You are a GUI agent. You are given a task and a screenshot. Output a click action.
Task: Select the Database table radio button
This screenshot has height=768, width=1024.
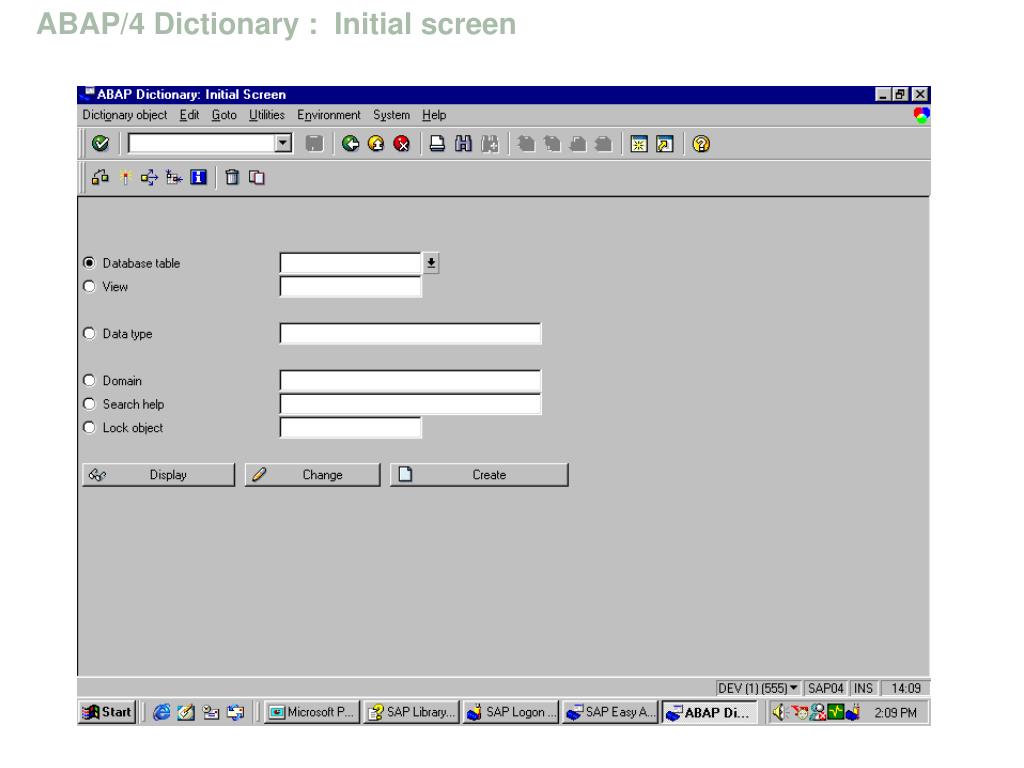[x=89, y=263]
